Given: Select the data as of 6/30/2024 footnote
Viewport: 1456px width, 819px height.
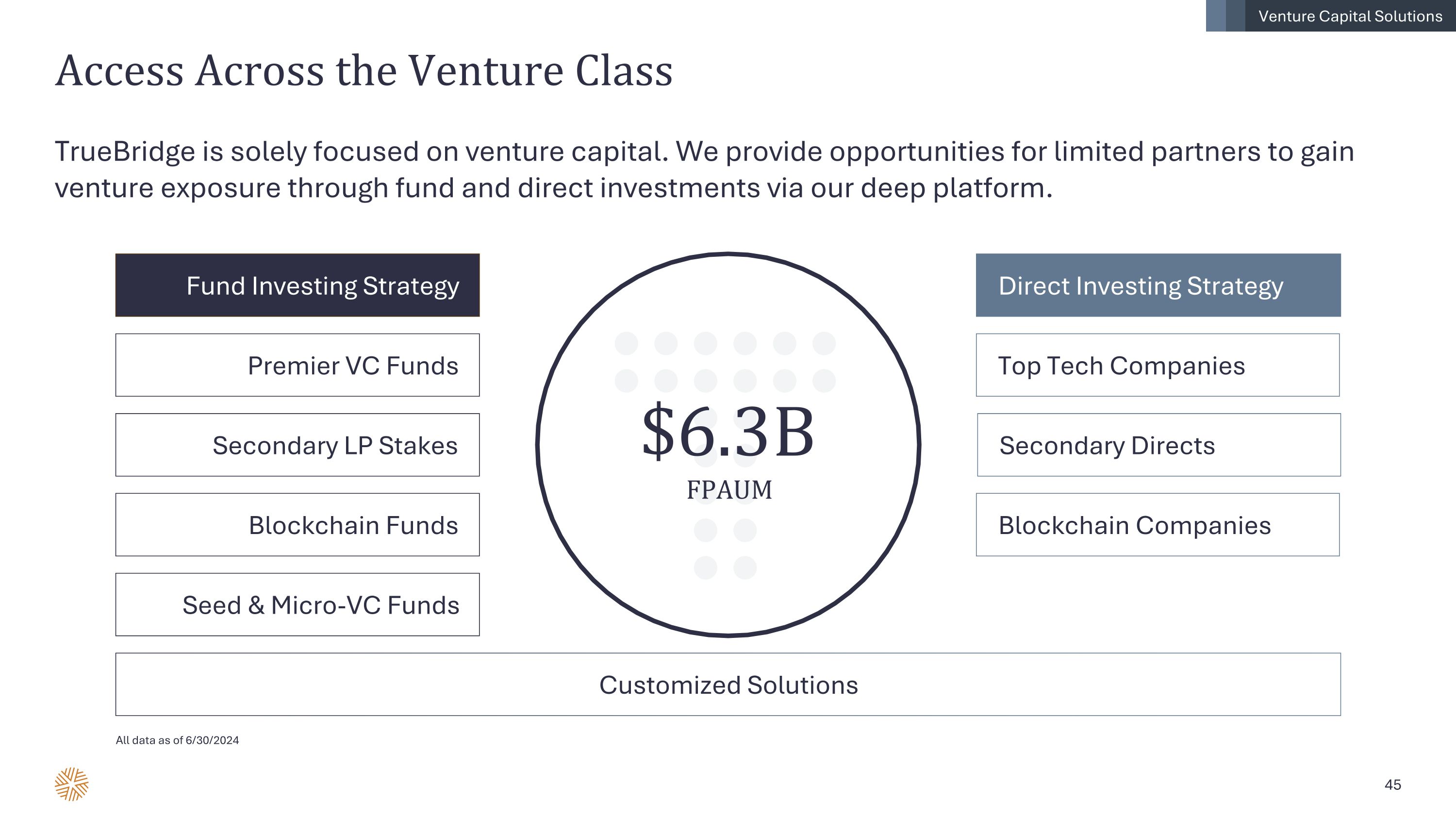Looking at the screenshot, I should [x=178, y=740].
